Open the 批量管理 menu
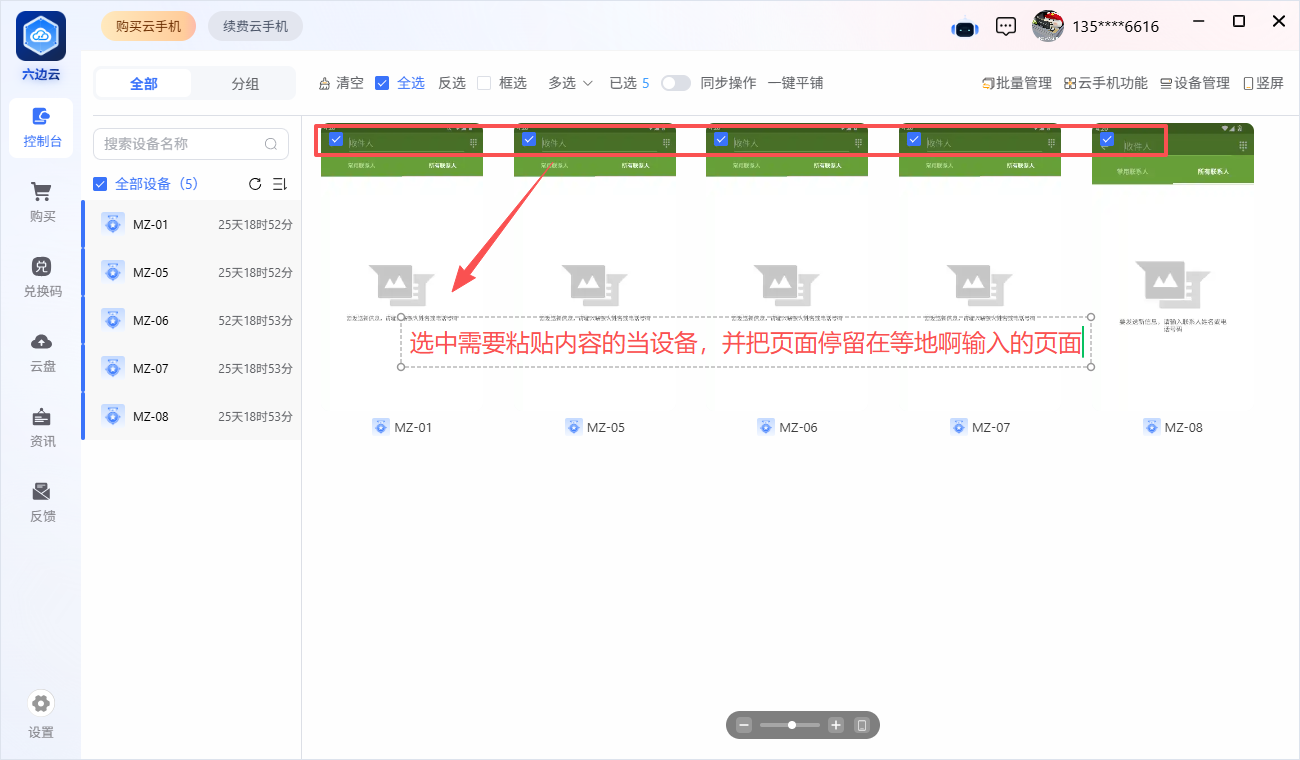 click(1017, 83)
